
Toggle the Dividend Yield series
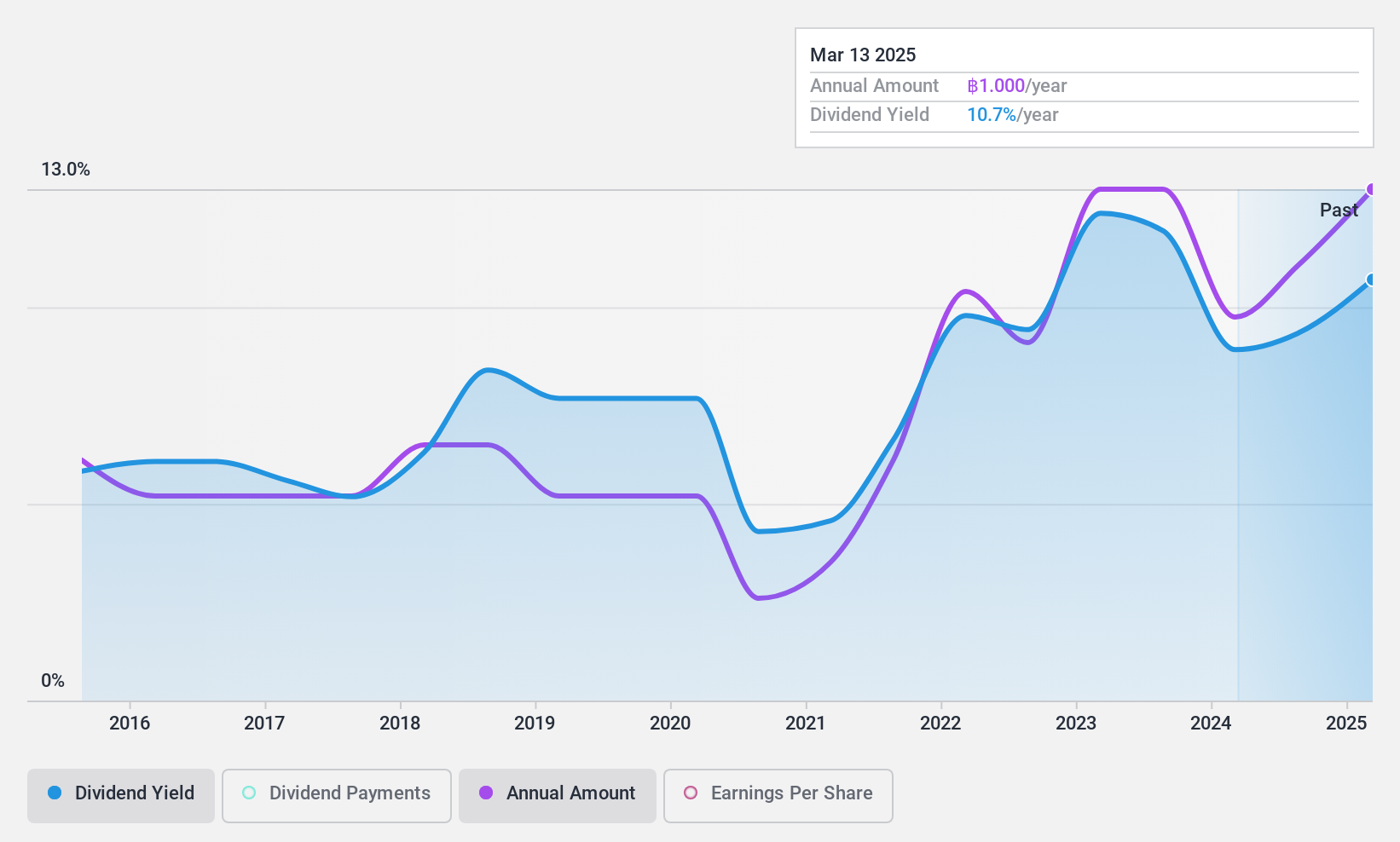(x=121, y=796)
